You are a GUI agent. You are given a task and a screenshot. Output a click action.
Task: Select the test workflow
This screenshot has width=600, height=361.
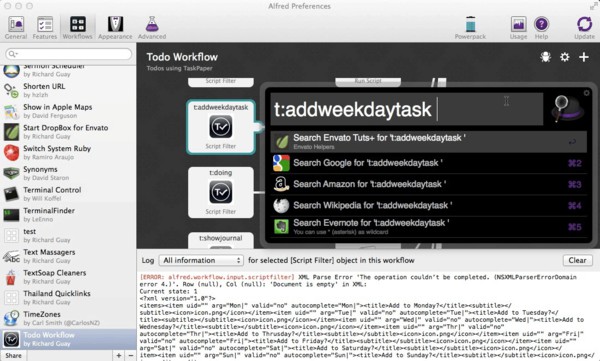[68, 235]
